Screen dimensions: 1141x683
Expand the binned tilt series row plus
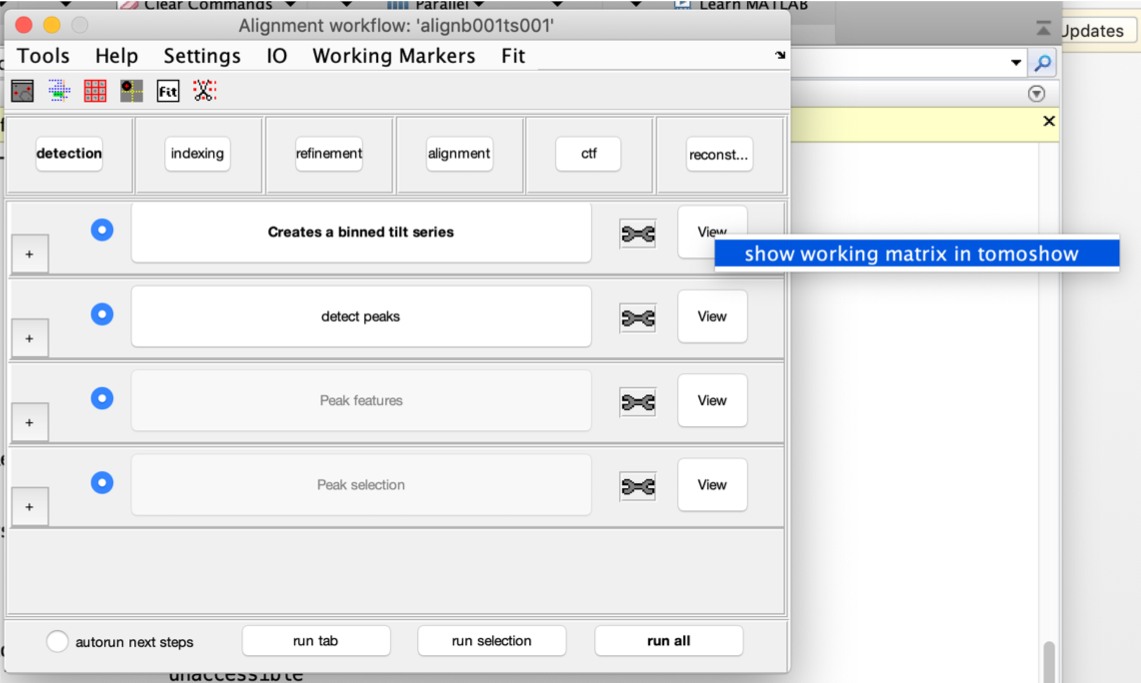click(30, 254)
